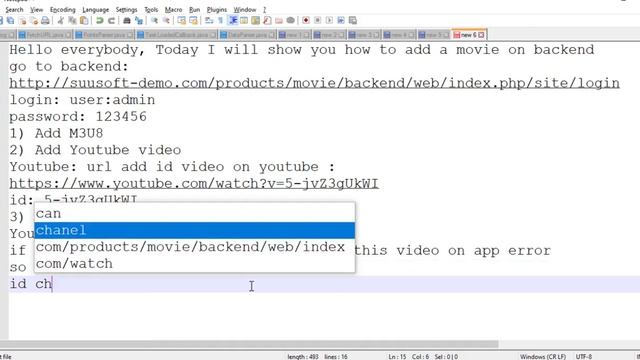Click Stop Recording macro icon
This screenshot has height=360, width=640.
318,20
